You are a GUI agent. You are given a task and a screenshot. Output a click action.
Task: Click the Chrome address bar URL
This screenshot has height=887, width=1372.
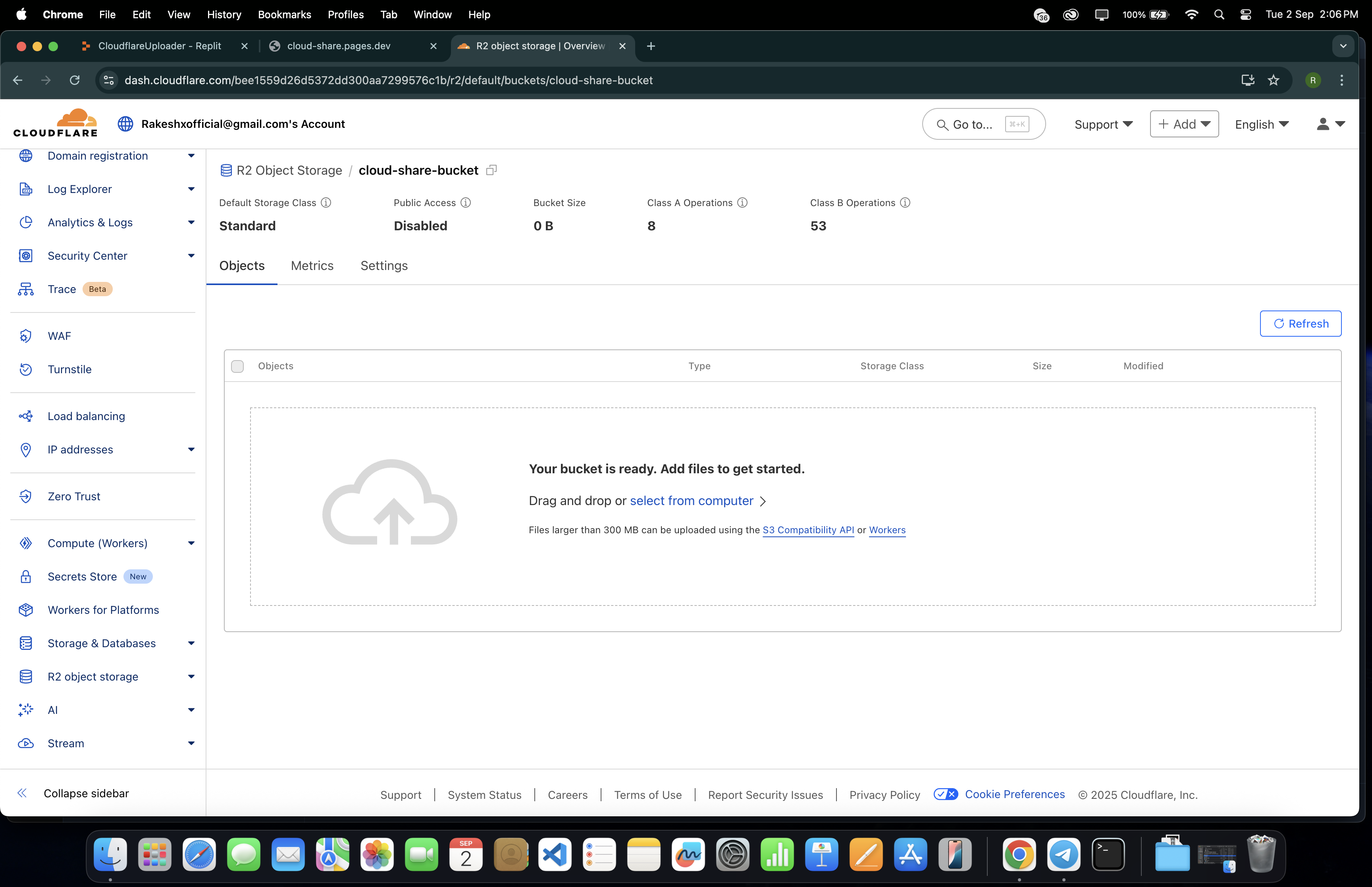(389, 80)
